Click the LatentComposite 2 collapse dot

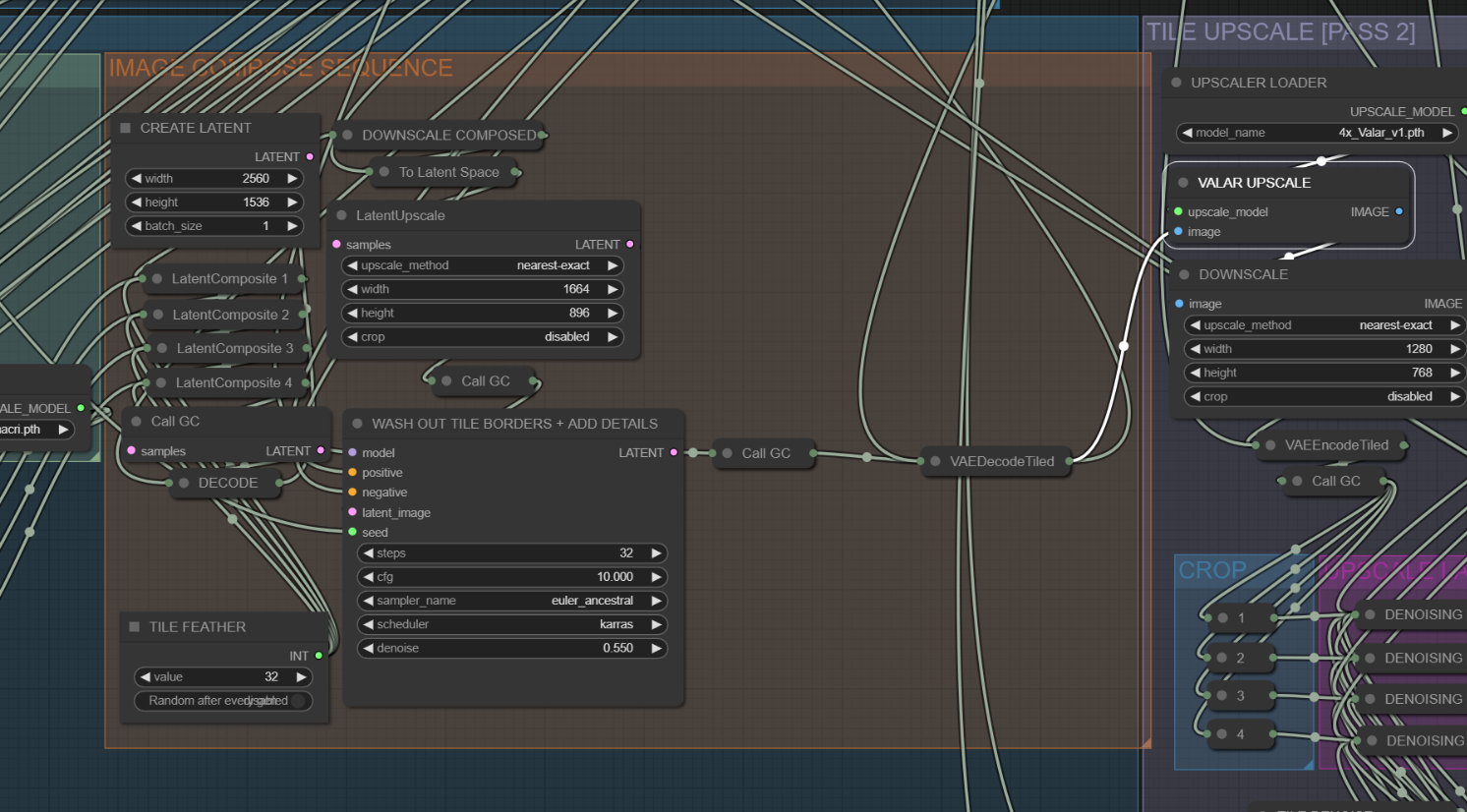158,315
